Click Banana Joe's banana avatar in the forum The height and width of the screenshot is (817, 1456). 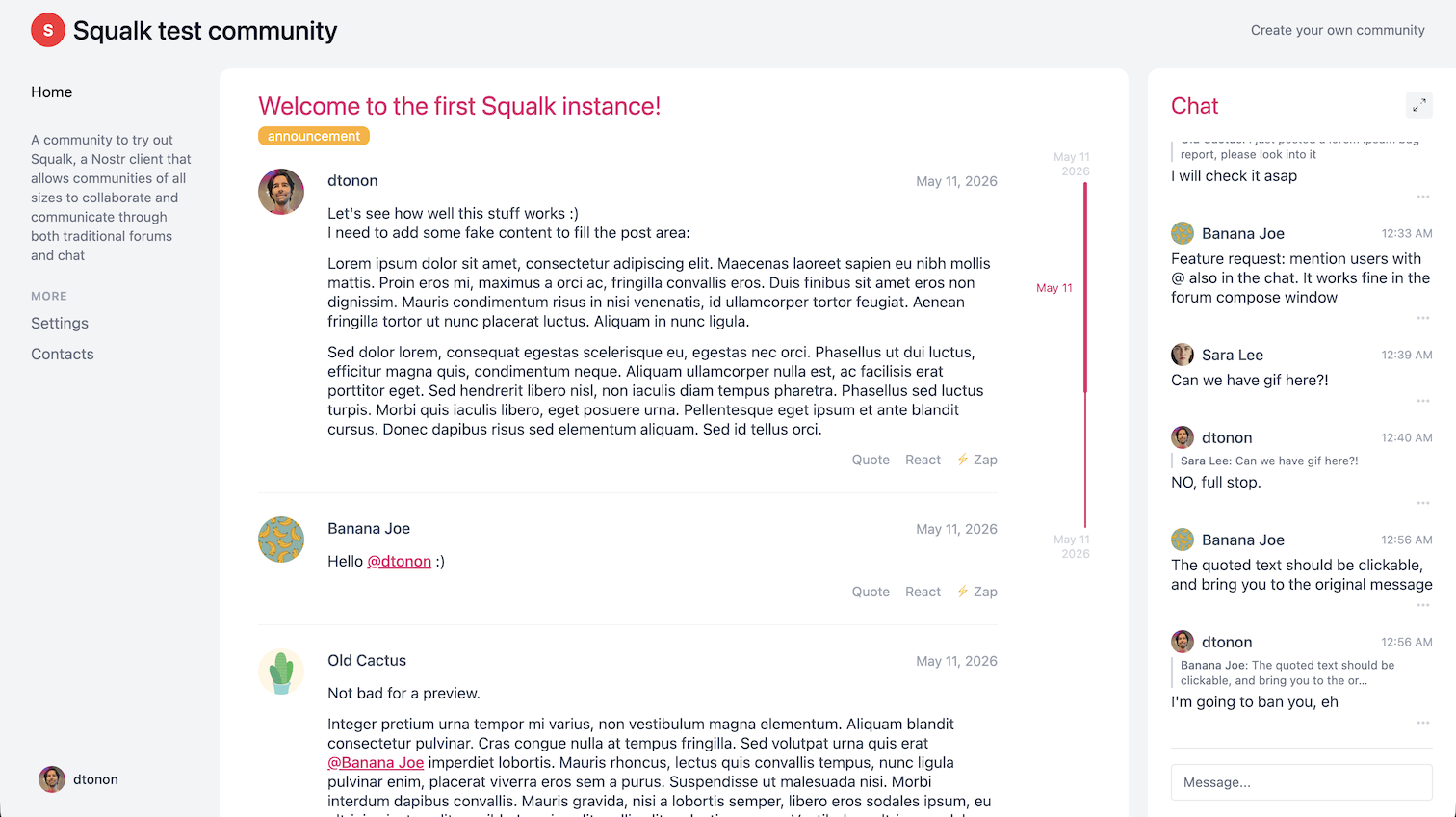[281, 540]
